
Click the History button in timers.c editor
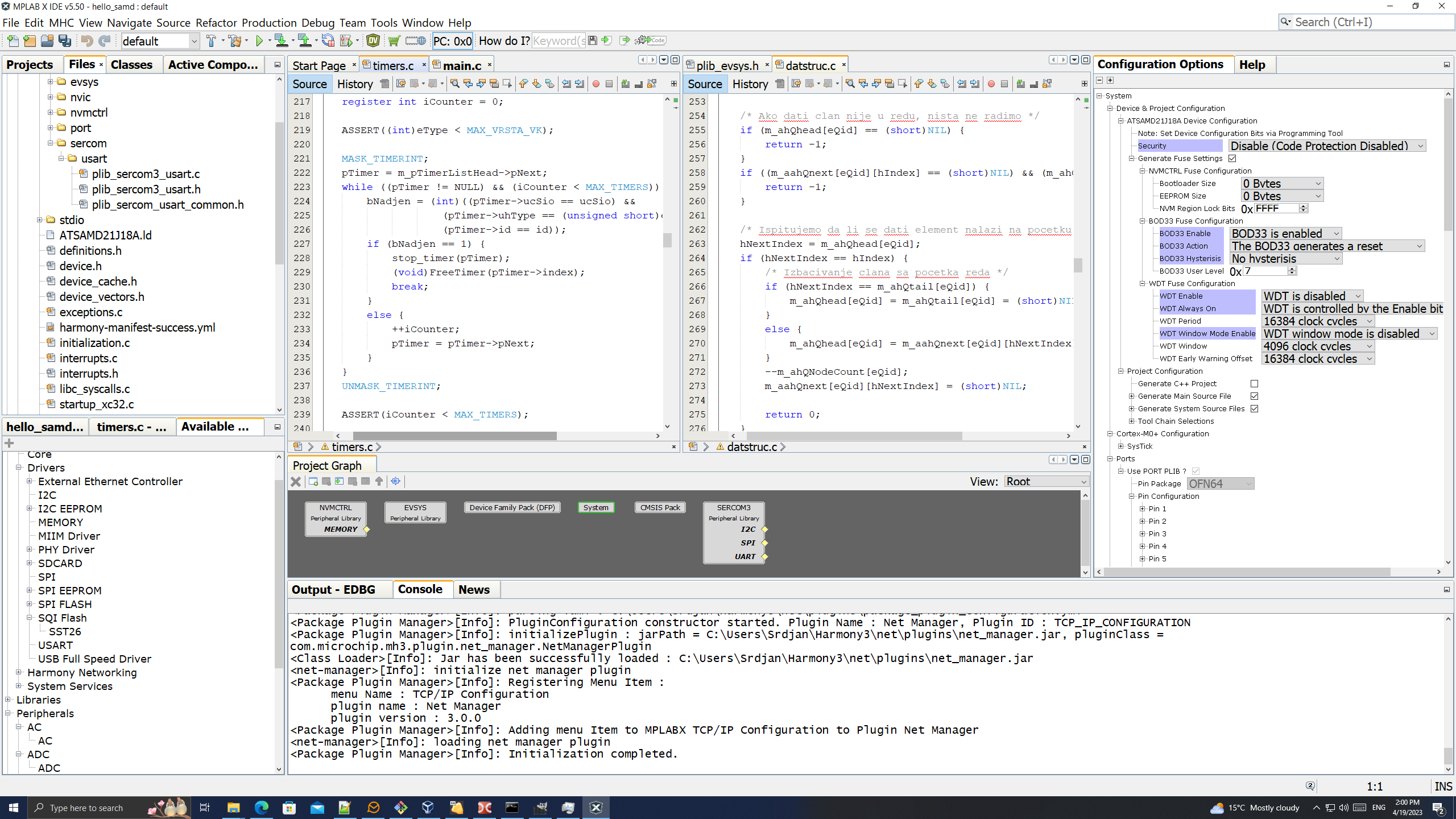point(354,84)
